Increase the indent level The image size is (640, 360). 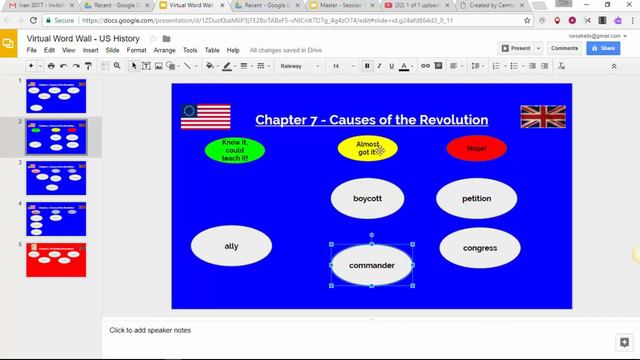544,66
